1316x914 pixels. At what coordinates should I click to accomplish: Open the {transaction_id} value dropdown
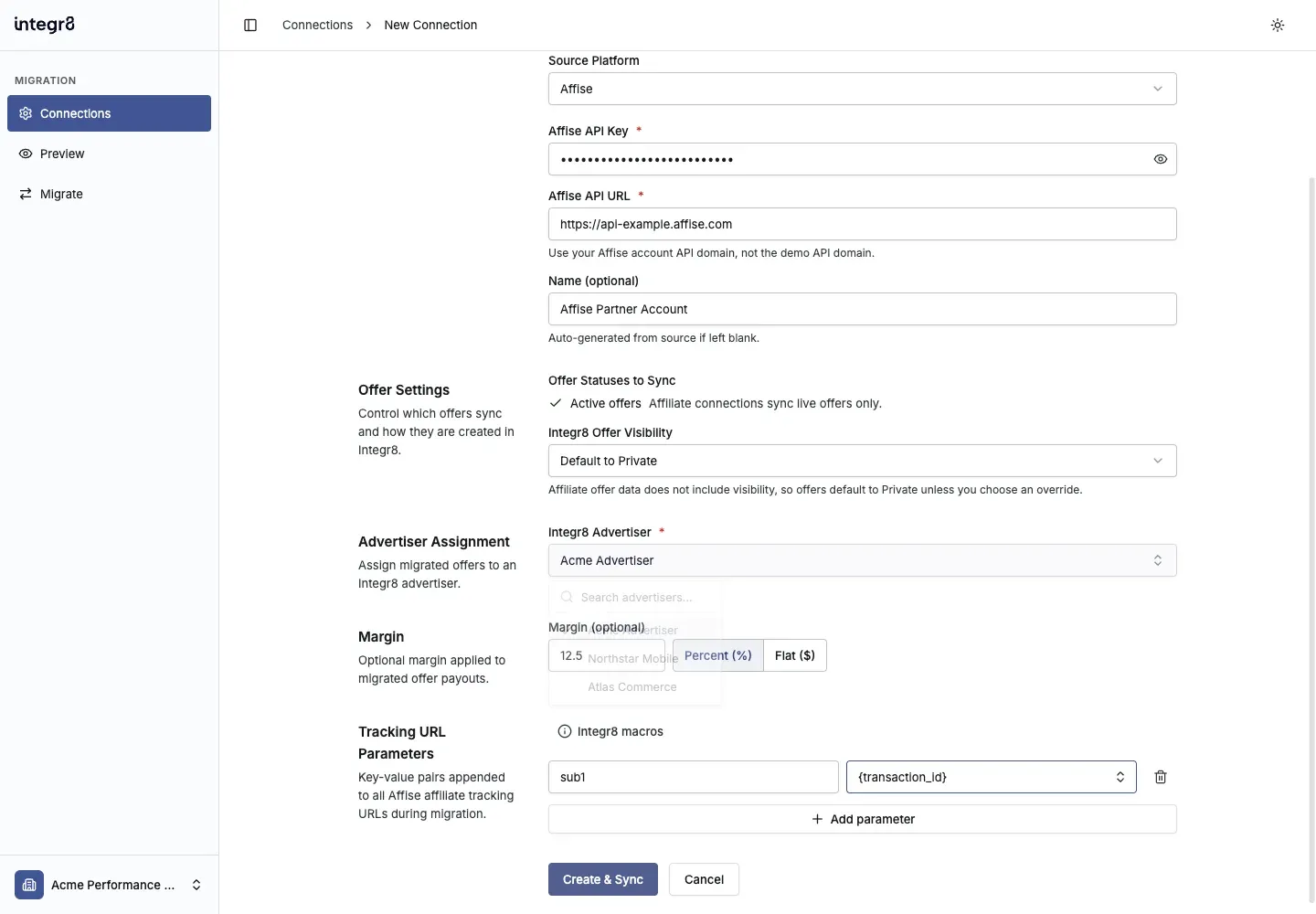(x=991, y=777)
